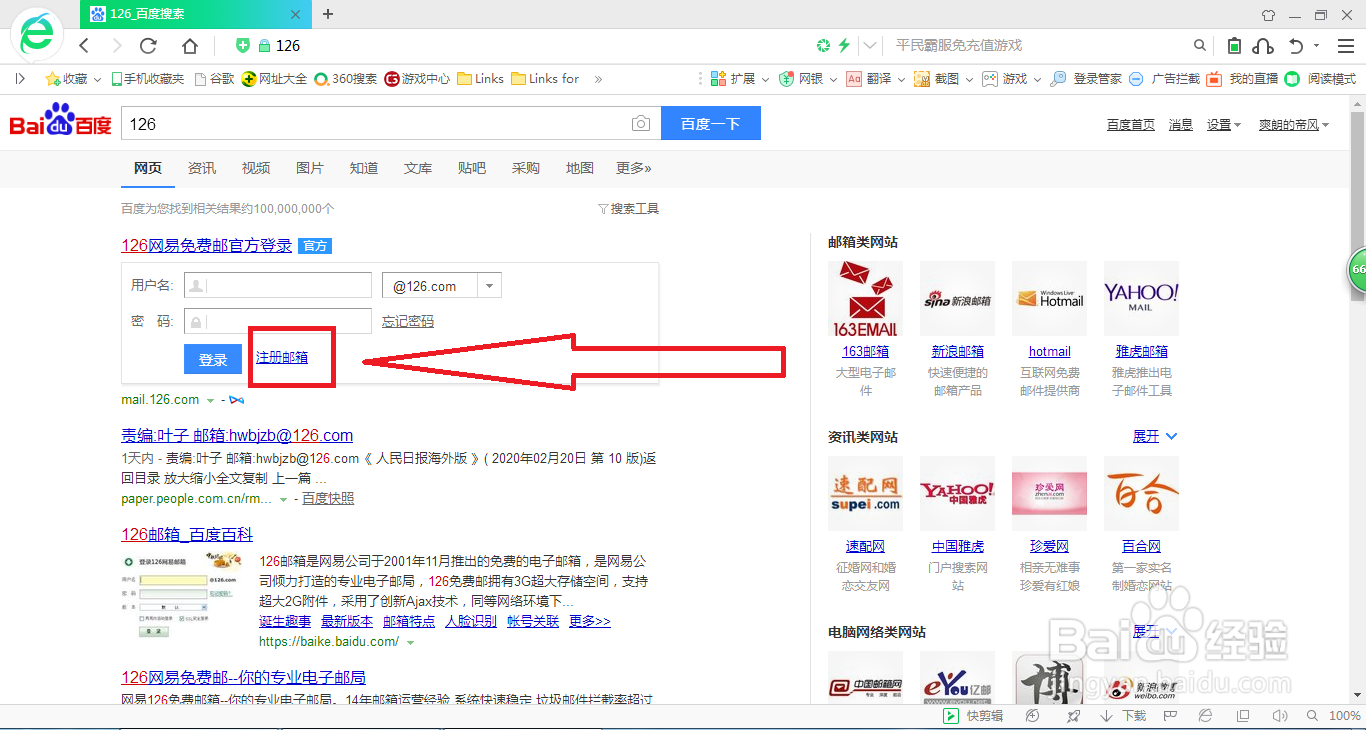Open the 网银 online banking dropdown

click(807, 79)
